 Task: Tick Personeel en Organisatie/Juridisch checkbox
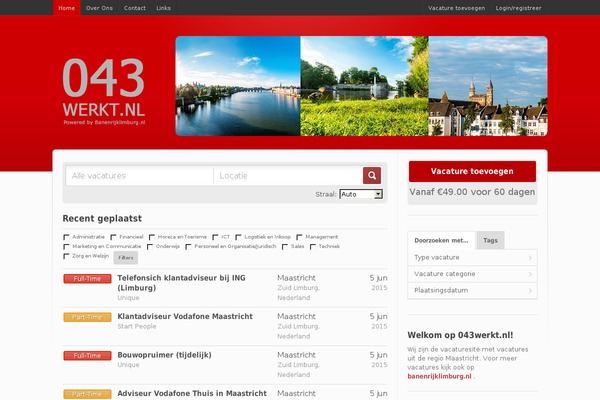tap(188, 247)
